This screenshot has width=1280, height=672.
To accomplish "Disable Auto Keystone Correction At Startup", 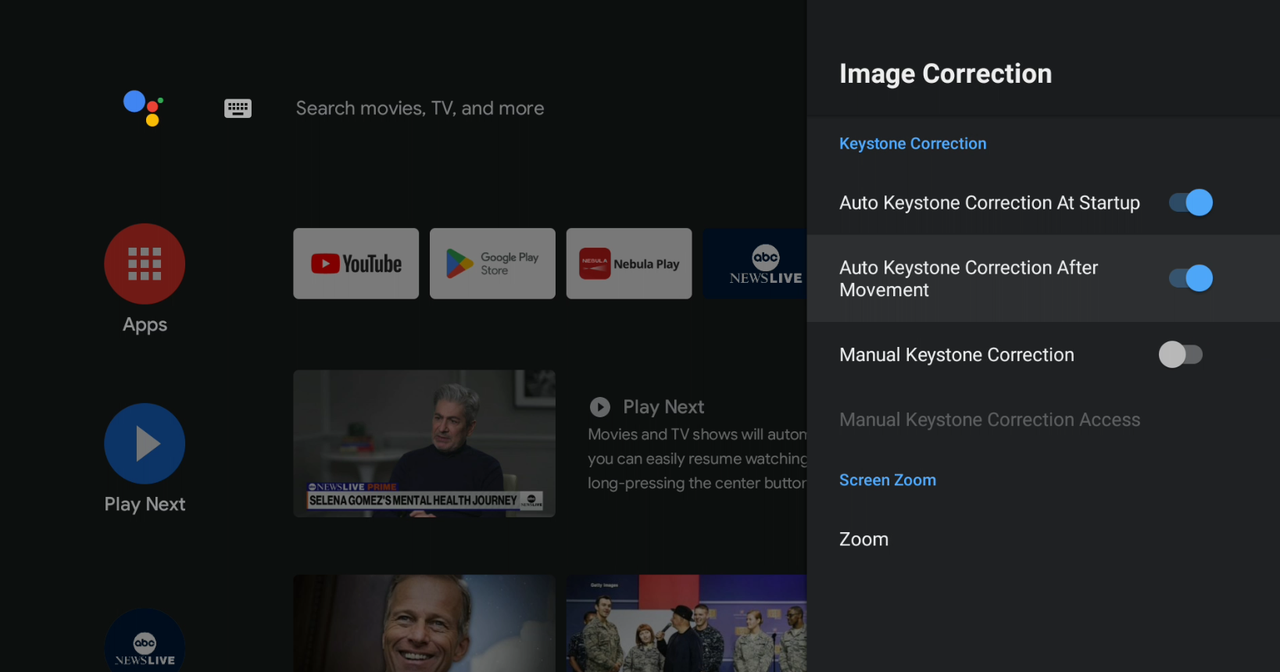I will click(x=1190, y=203).
